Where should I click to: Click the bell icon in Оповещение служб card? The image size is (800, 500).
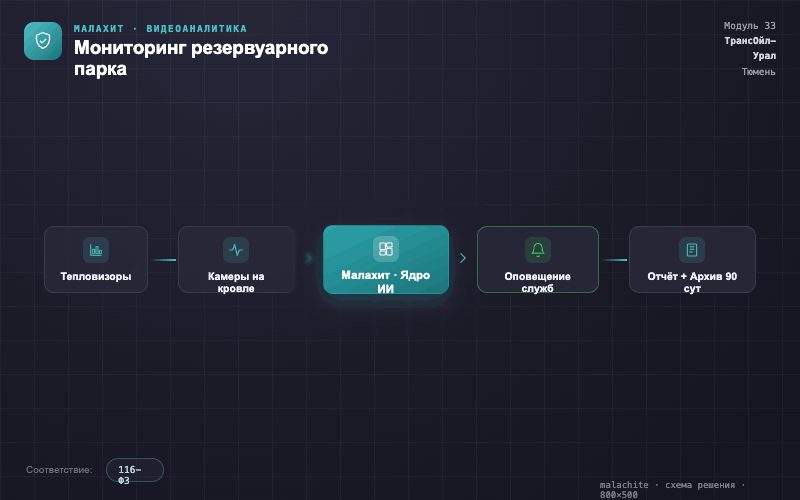click(x=538, y=250)
